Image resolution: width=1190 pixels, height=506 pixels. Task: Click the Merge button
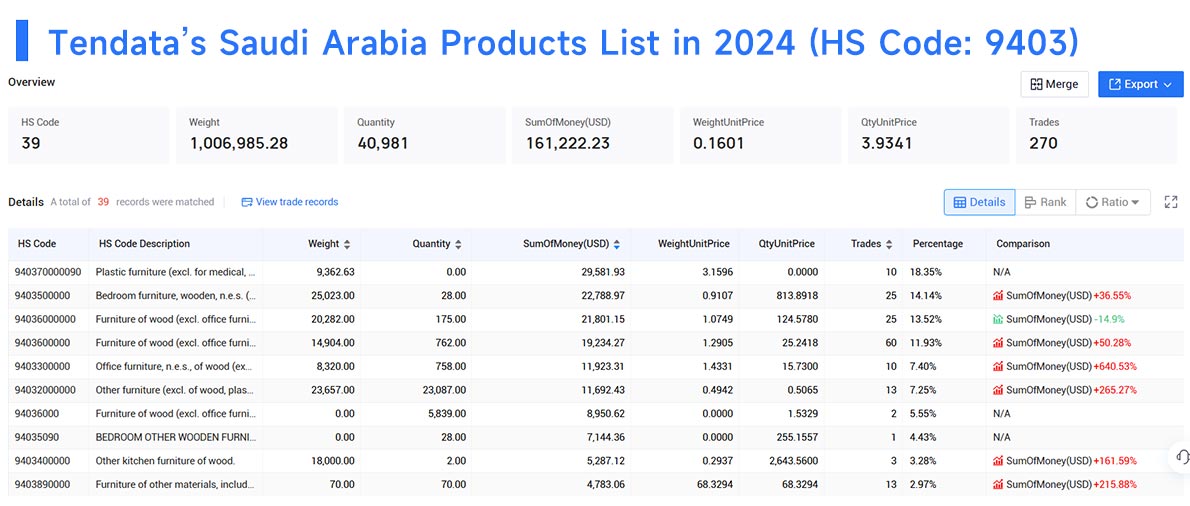point(1054,84)
